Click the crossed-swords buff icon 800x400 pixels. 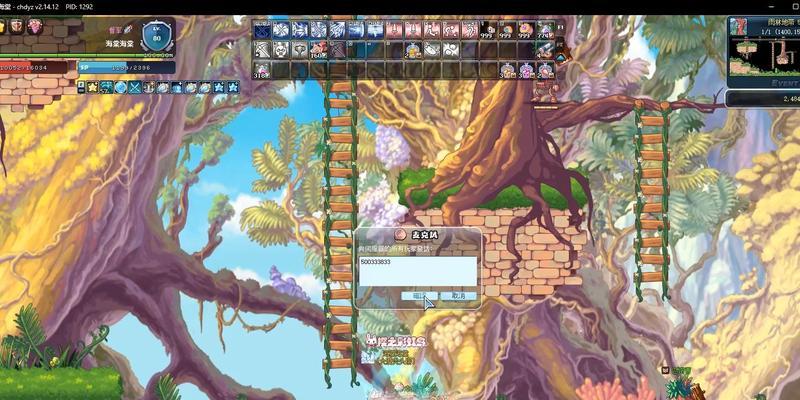(x=135, y=87)
